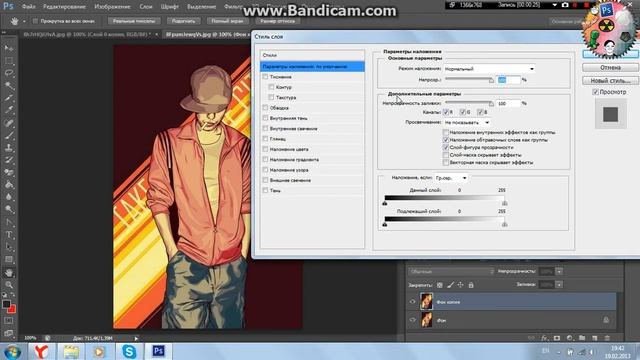Enable the Внутренняя тень checkbox
The height and width of the screenshot is (360, 640).
click(266, 118)
